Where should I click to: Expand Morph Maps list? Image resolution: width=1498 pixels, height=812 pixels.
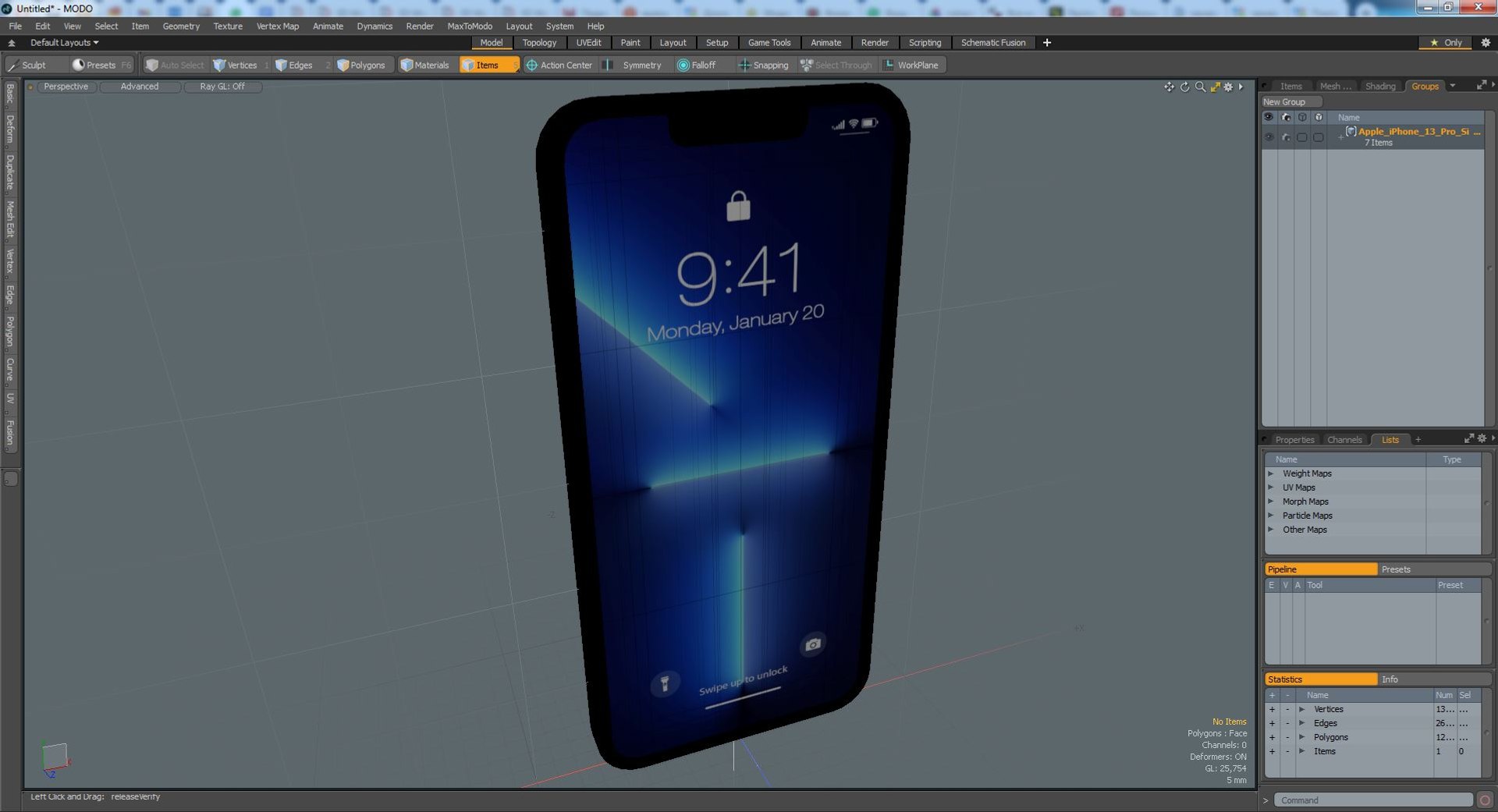click(x=1271, y=502)
